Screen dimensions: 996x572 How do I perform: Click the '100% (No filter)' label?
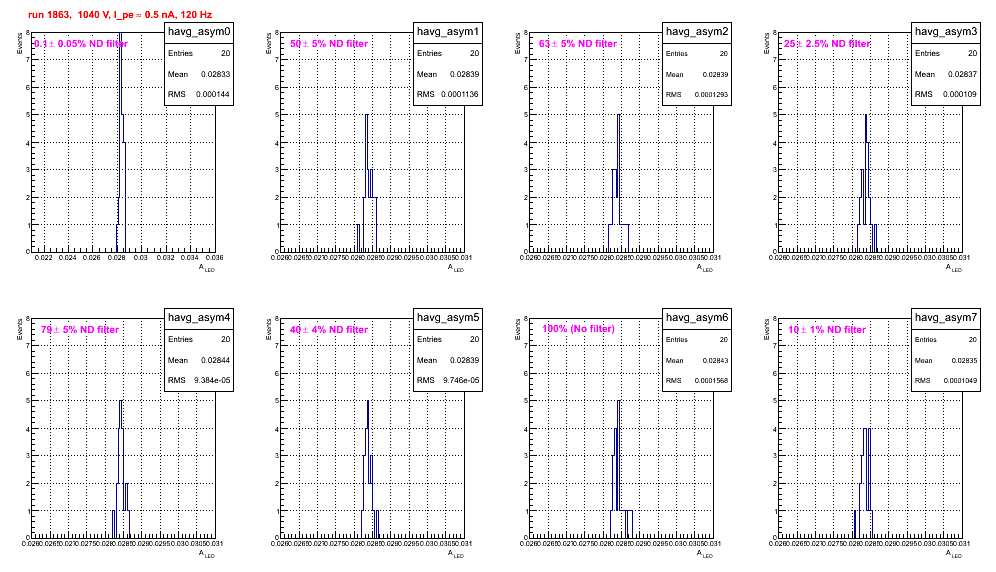(x=578, y=329)
